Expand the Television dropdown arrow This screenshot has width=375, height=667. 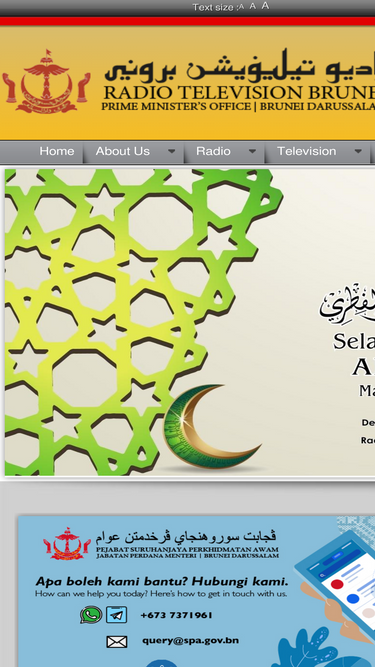pos(358,151)
